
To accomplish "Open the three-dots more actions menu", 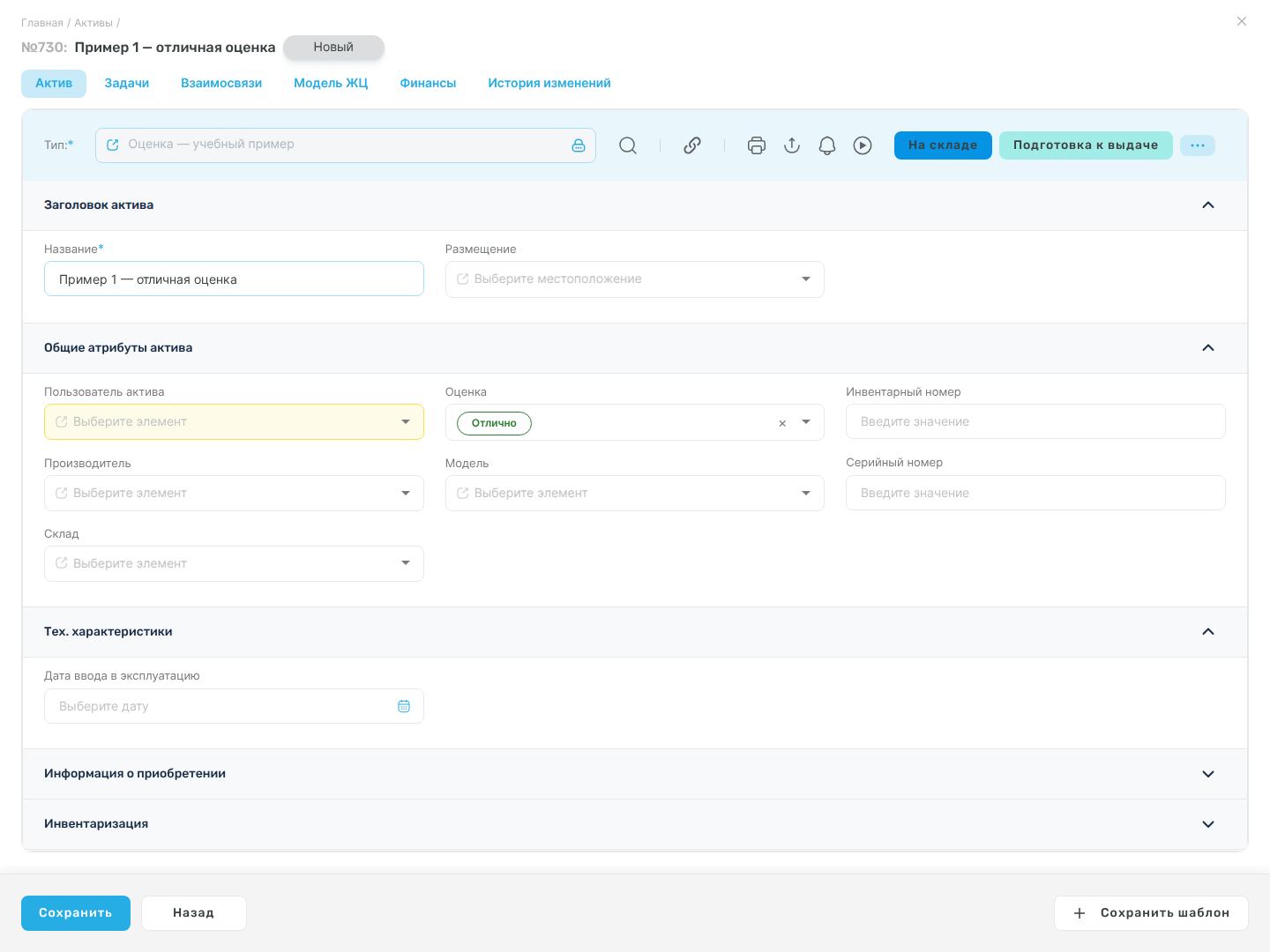I will pos(1198,145).
